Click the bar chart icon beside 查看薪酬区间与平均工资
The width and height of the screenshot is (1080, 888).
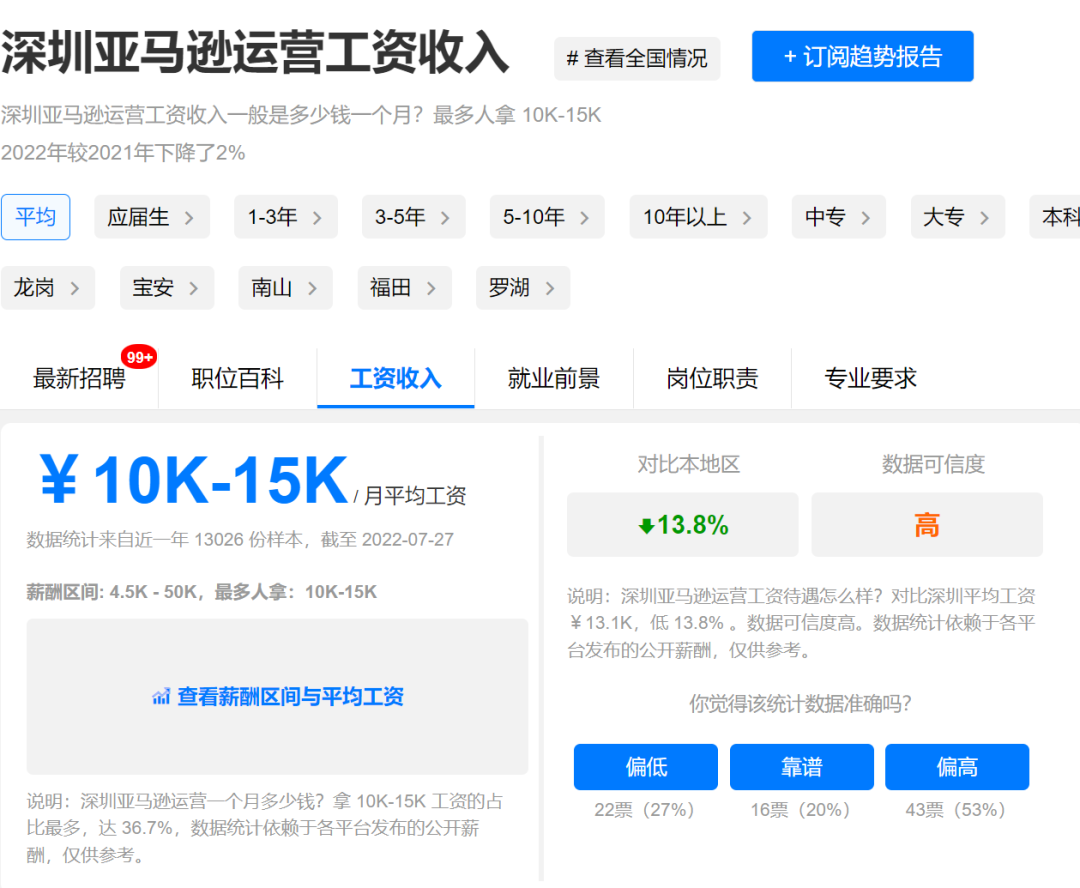(x=161, y=697)
